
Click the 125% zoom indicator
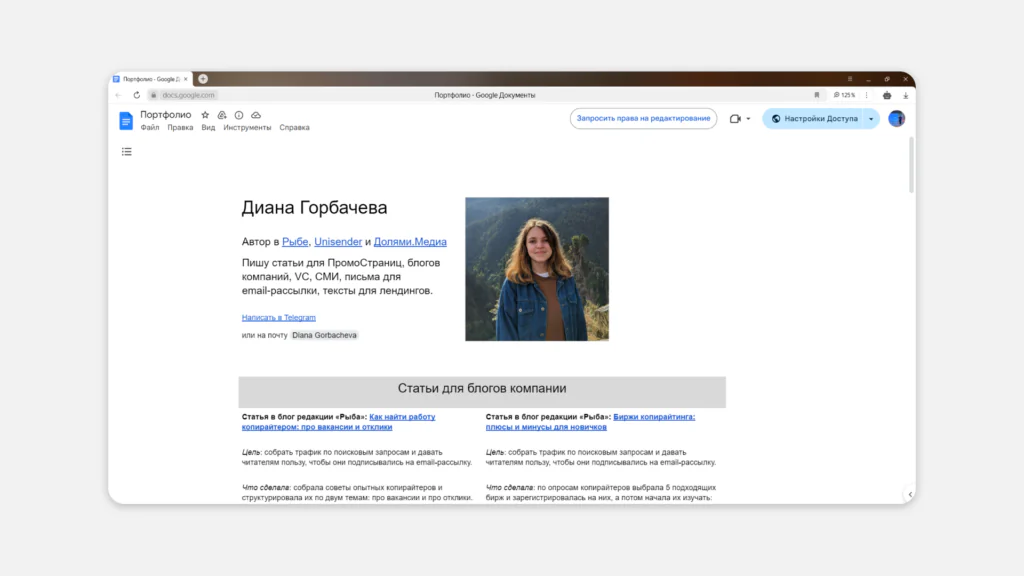(x=843, y=94)
